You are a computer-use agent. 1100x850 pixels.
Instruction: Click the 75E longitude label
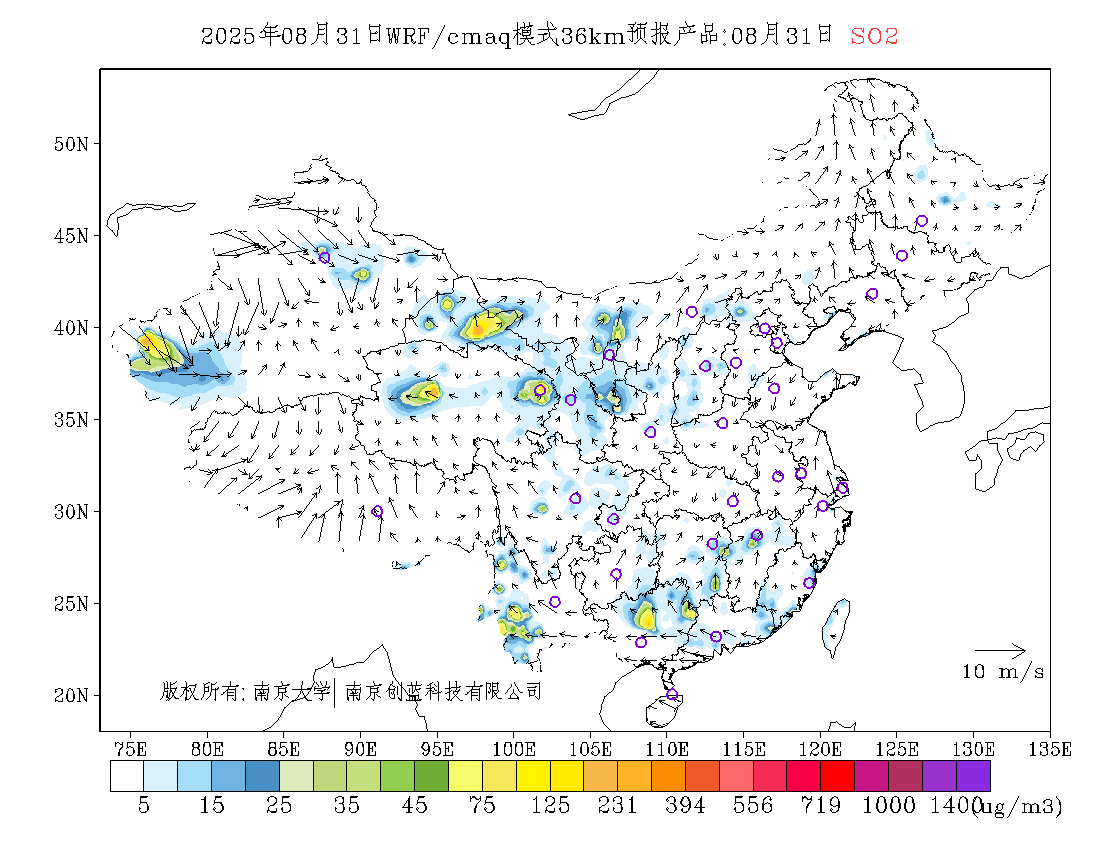point(130,749)
